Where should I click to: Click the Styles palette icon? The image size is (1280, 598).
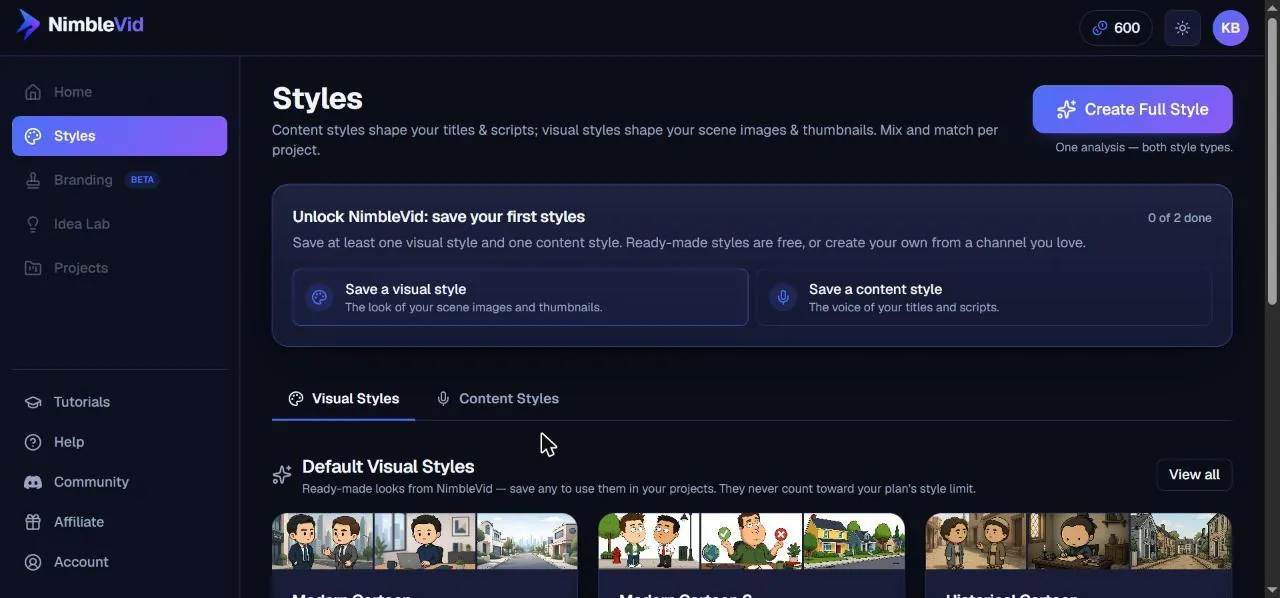[33, 136]
